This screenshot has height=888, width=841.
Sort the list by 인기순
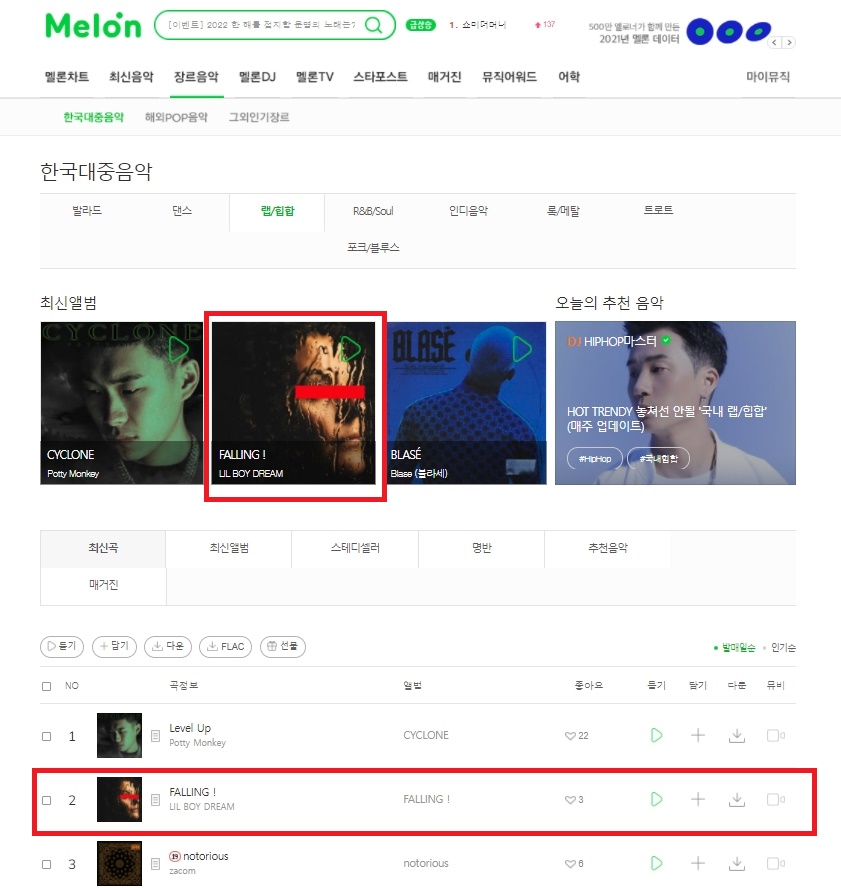783,647
